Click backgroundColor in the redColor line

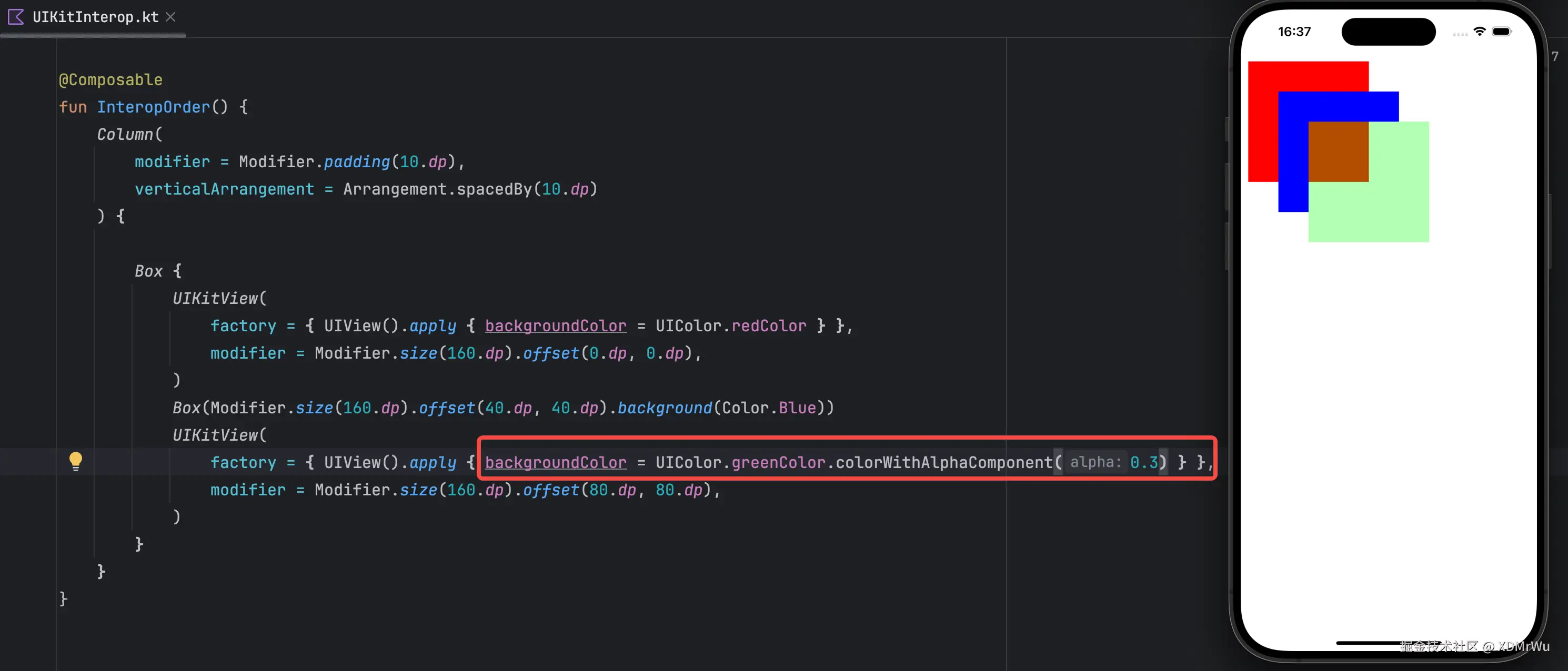tap(555, 326)
